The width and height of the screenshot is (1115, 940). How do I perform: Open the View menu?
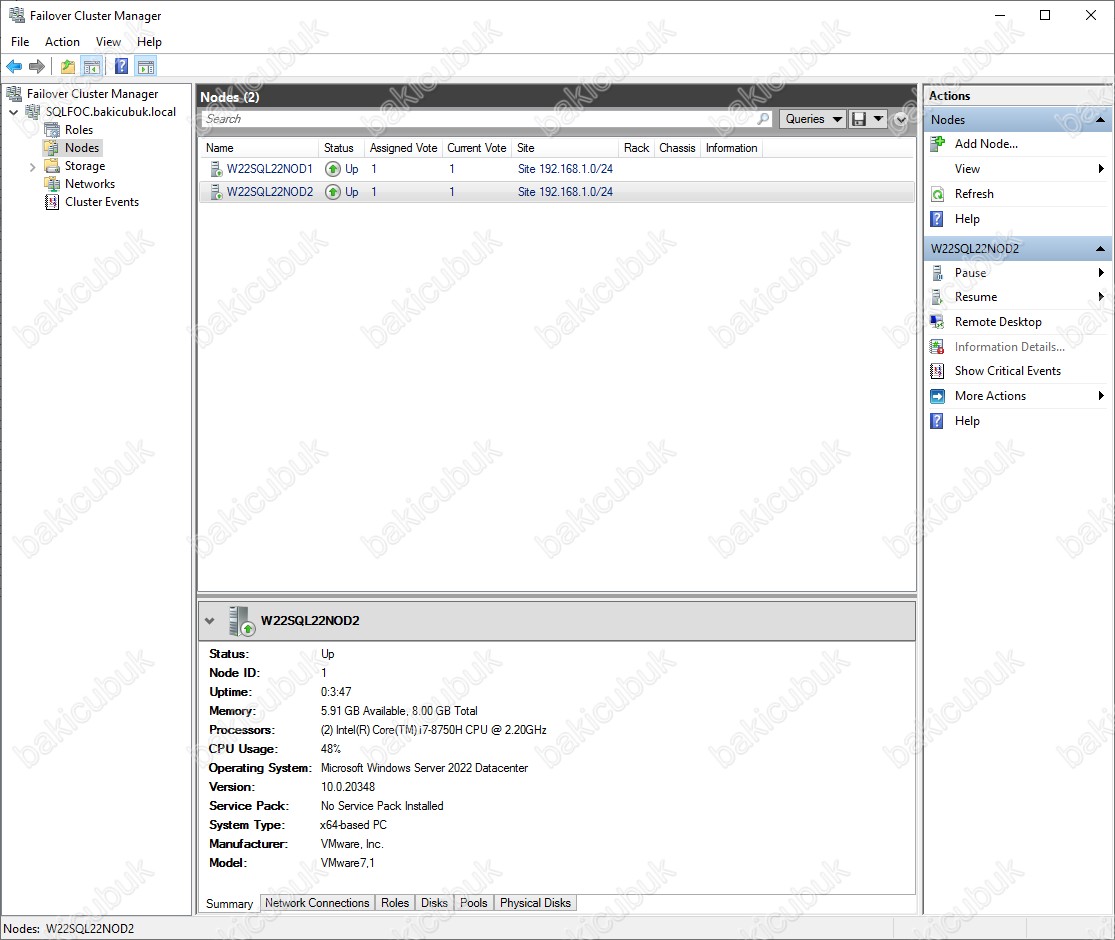pos(108,42)
